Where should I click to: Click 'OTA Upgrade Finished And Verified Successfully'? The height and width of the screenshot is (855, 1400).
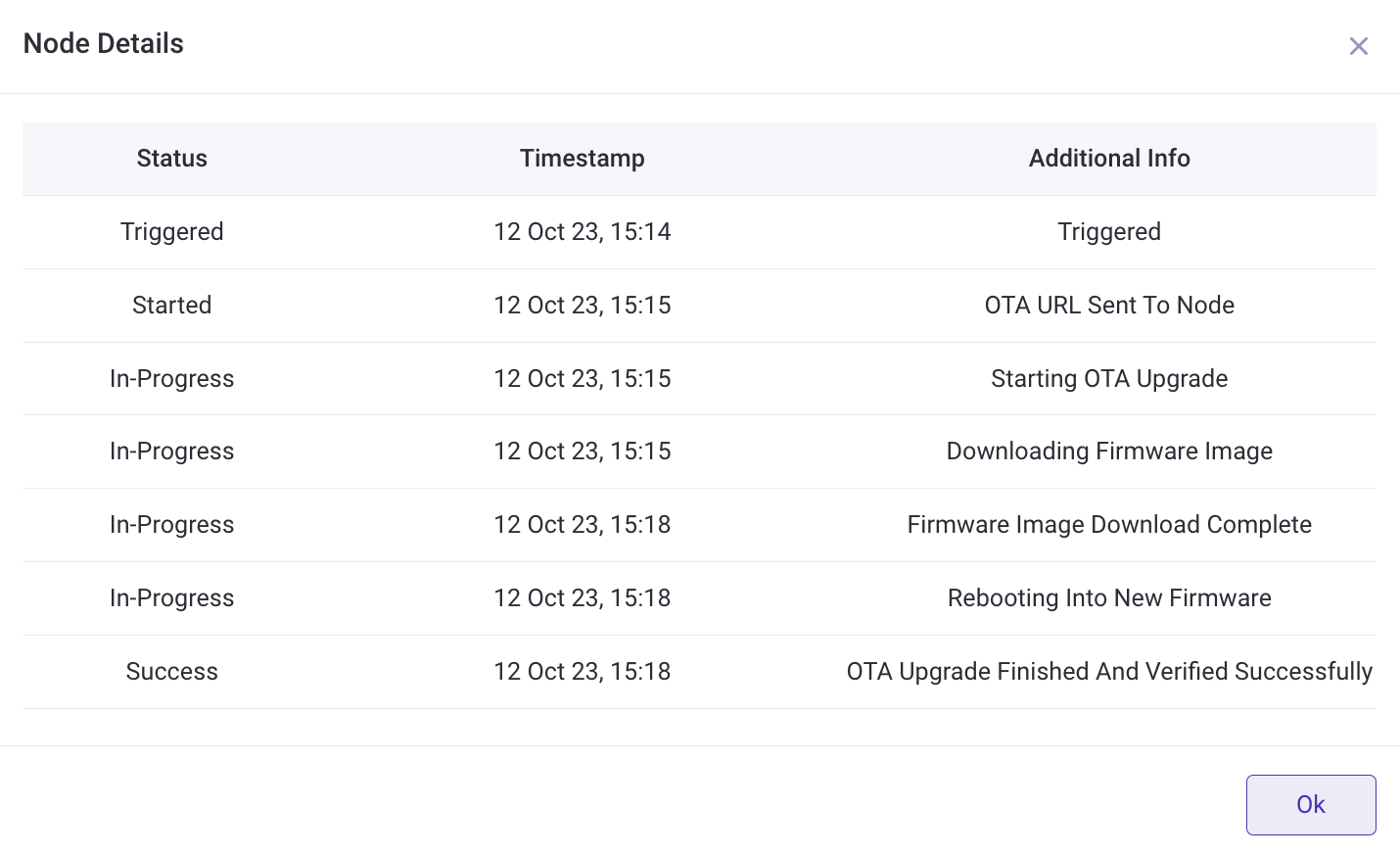(x=1109, y=672)
